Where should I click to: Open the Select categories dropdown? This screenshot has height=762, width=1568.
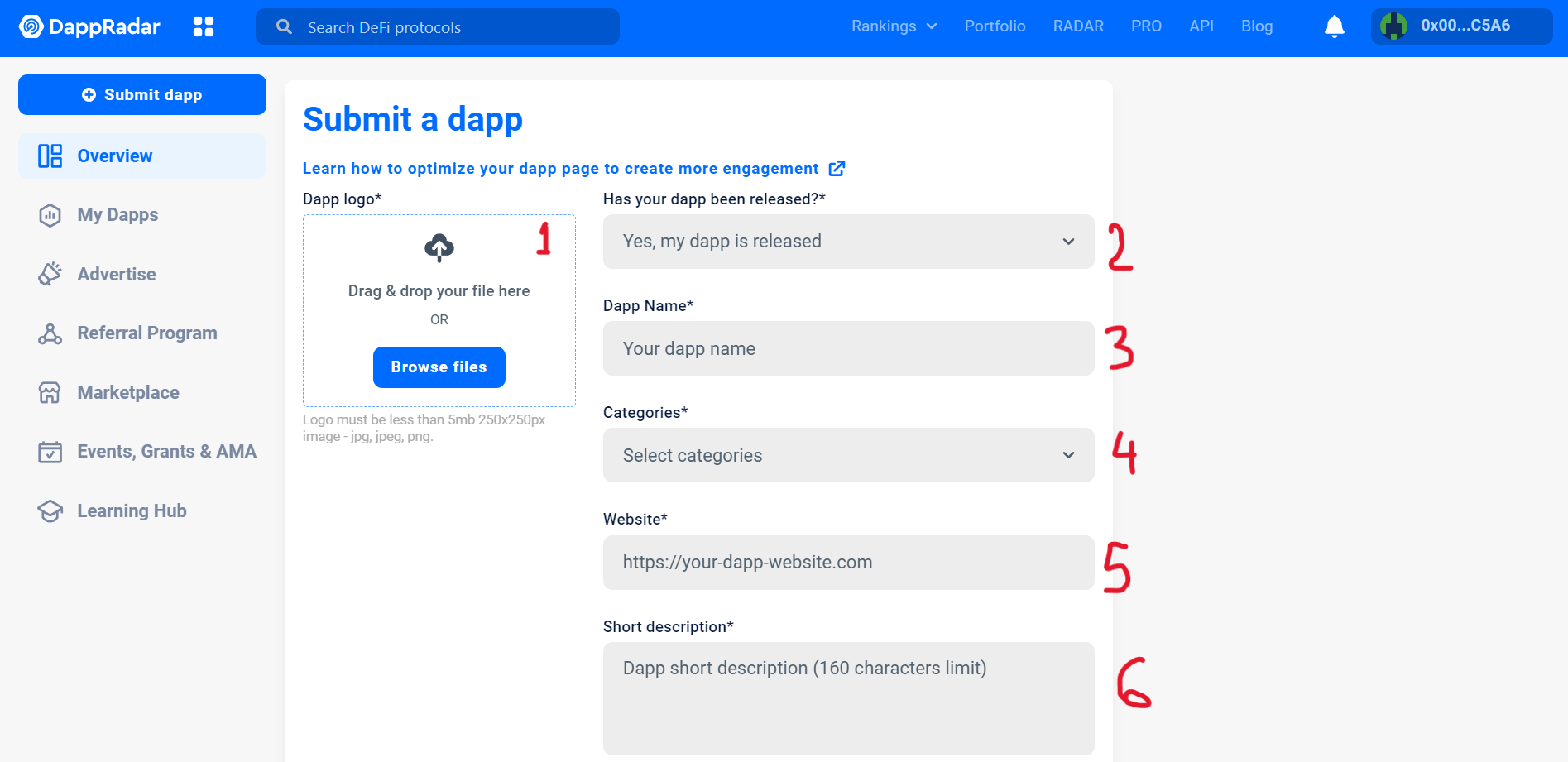coord(848,455)
